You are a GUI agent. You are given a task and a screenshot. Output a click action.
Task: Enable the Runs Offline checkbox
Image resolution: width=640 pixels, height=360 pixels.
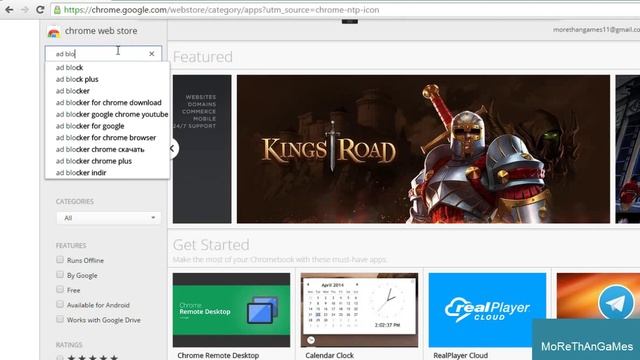[60, 260]
